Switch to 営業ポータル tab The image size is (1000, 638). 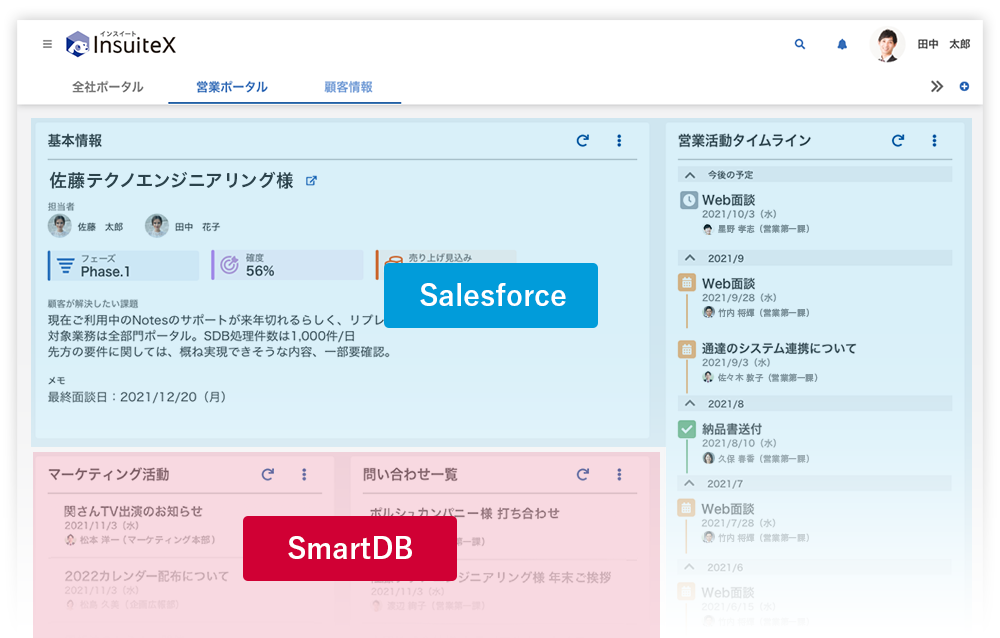[232, 87]
